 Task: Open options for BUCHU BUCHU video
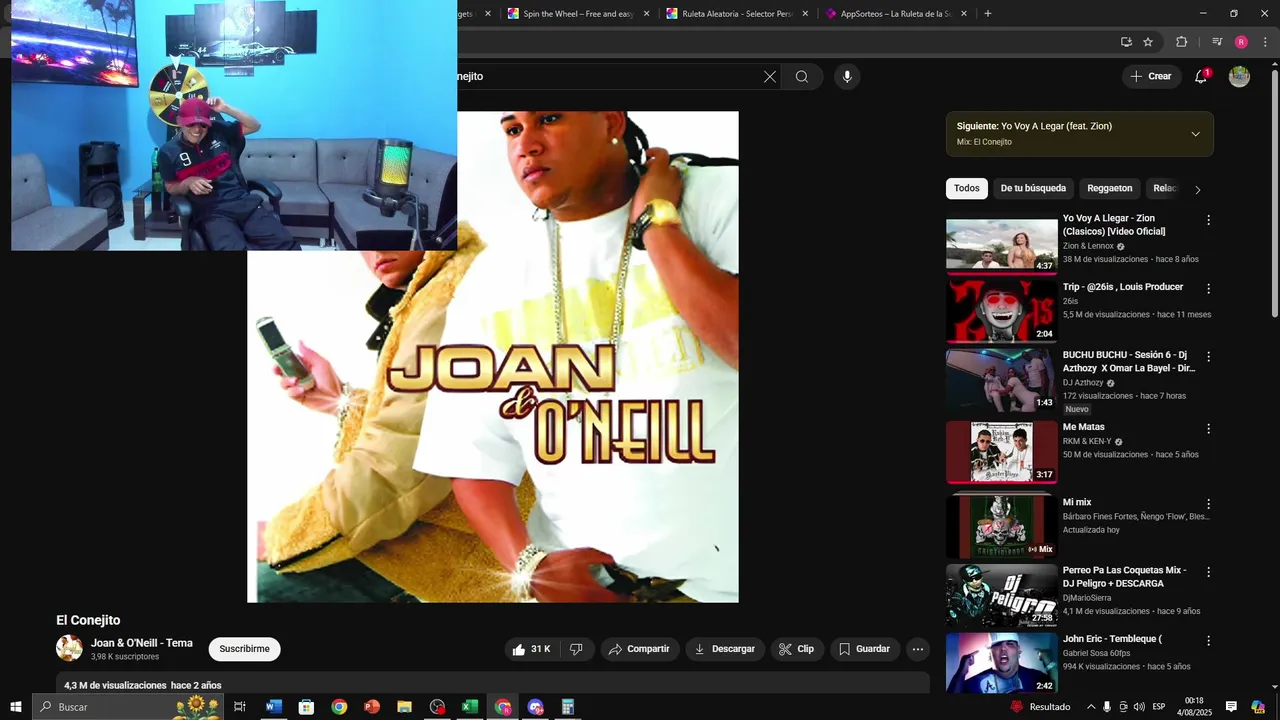click(x=1208, y=356)
